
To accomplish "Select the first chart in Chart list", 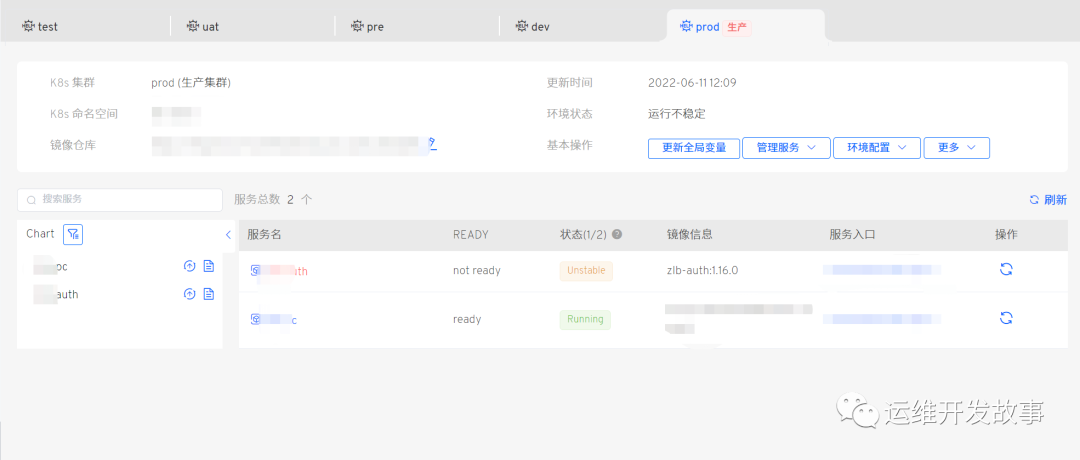I will click(50, 266).
